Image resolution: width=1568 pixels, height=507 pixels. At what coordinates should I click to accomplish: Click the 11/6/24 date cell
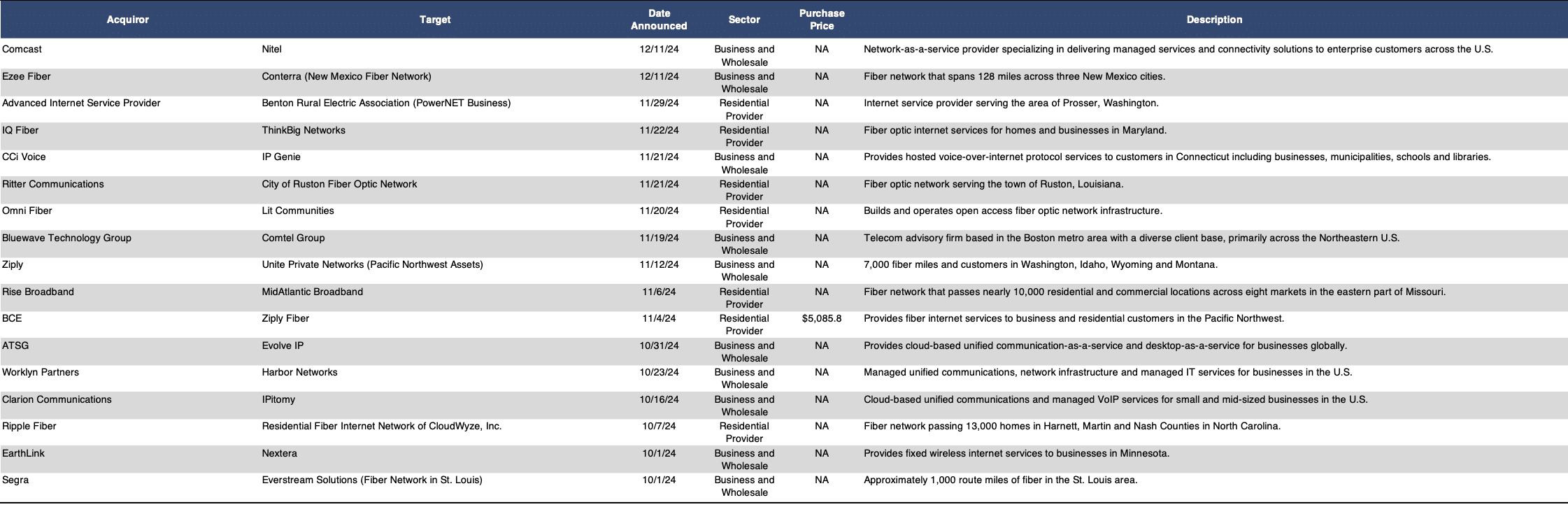(659, 292)
